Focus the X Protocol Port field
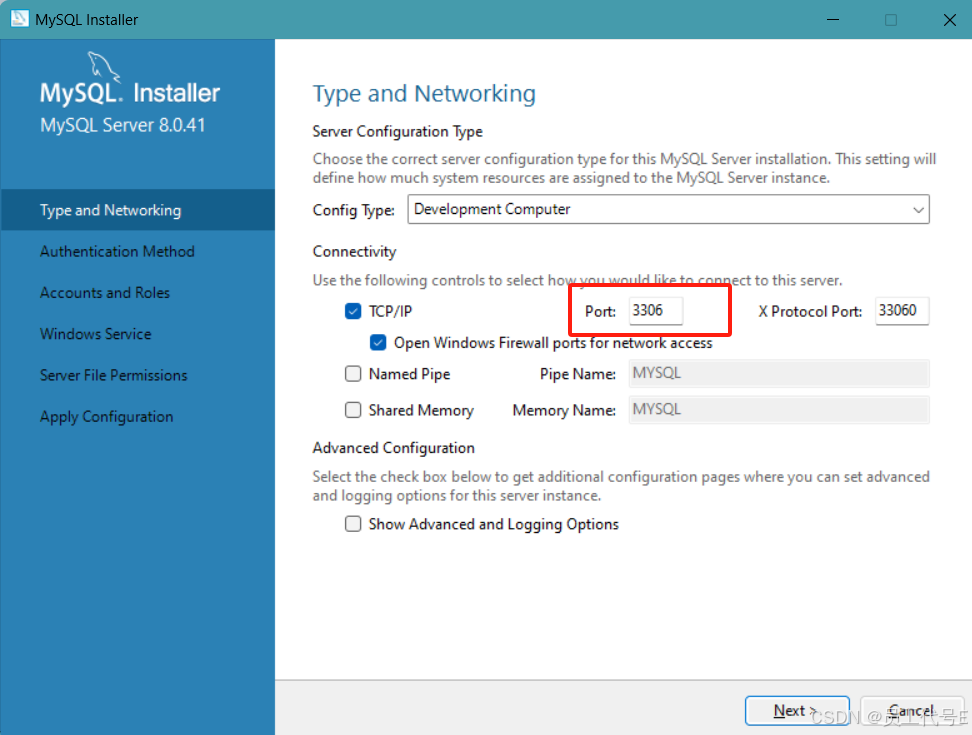 [902, 310]
